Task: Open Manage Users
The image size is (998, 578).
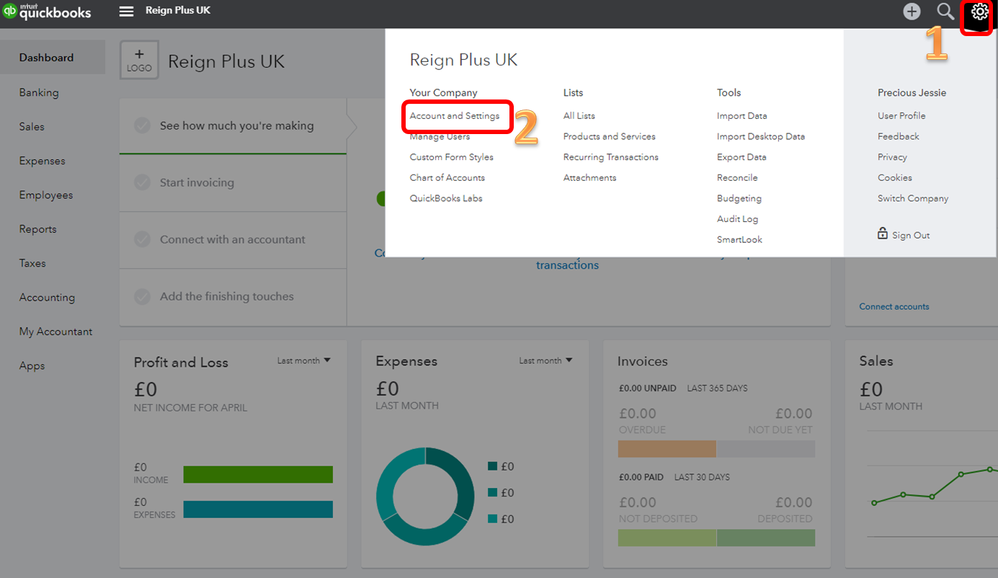Action: point(440,136)
